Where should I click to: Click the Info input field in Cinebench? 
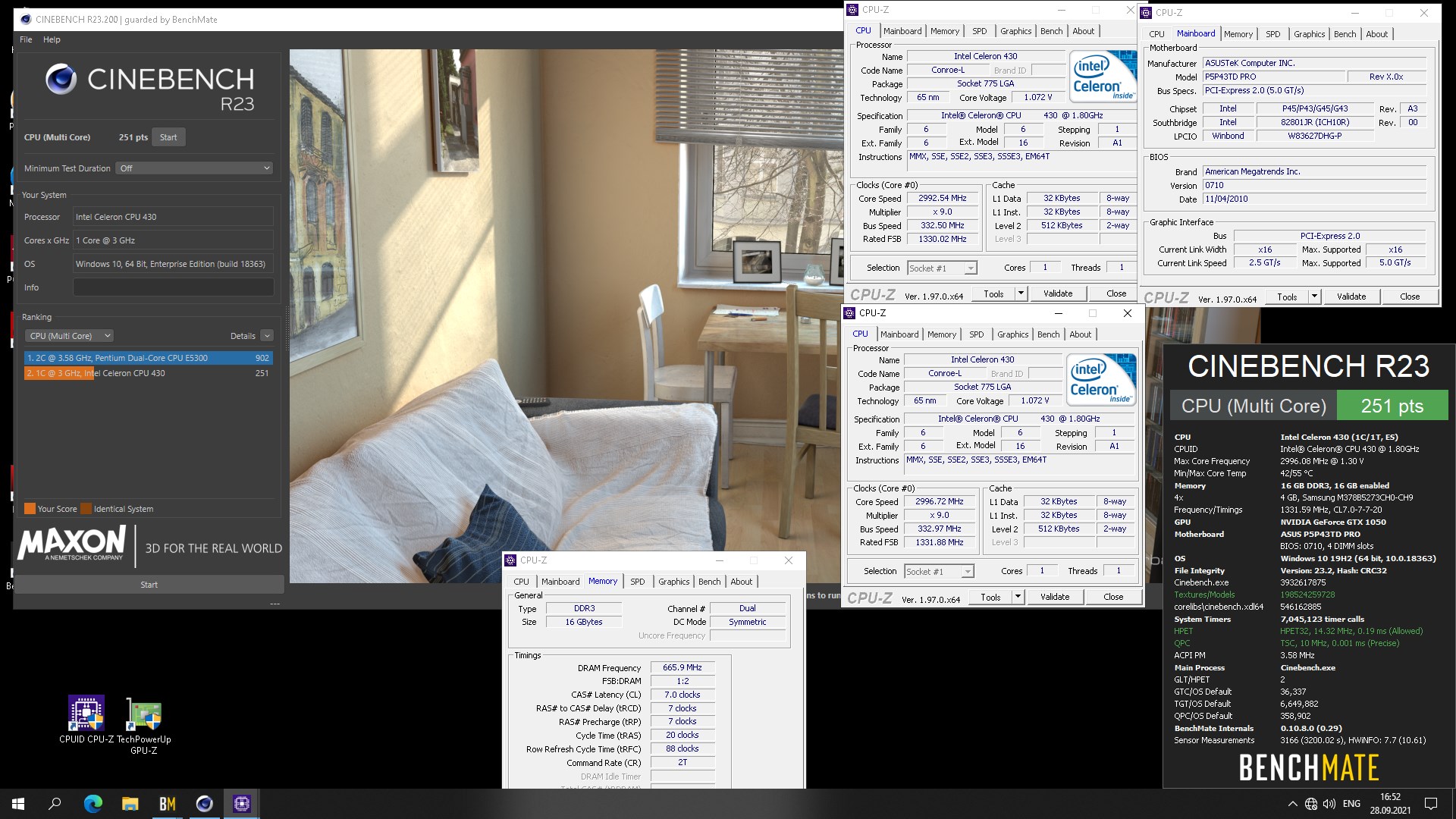click(174, 287)
